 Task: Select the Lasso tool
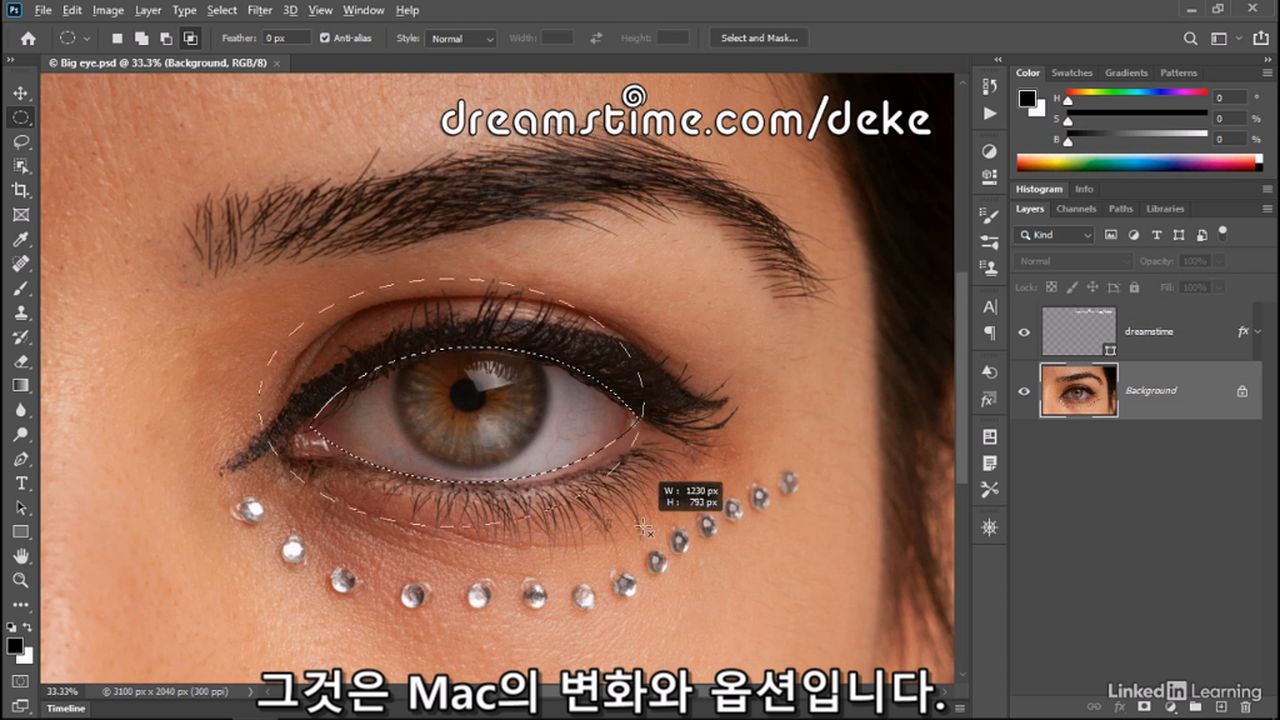coord(20,142)
